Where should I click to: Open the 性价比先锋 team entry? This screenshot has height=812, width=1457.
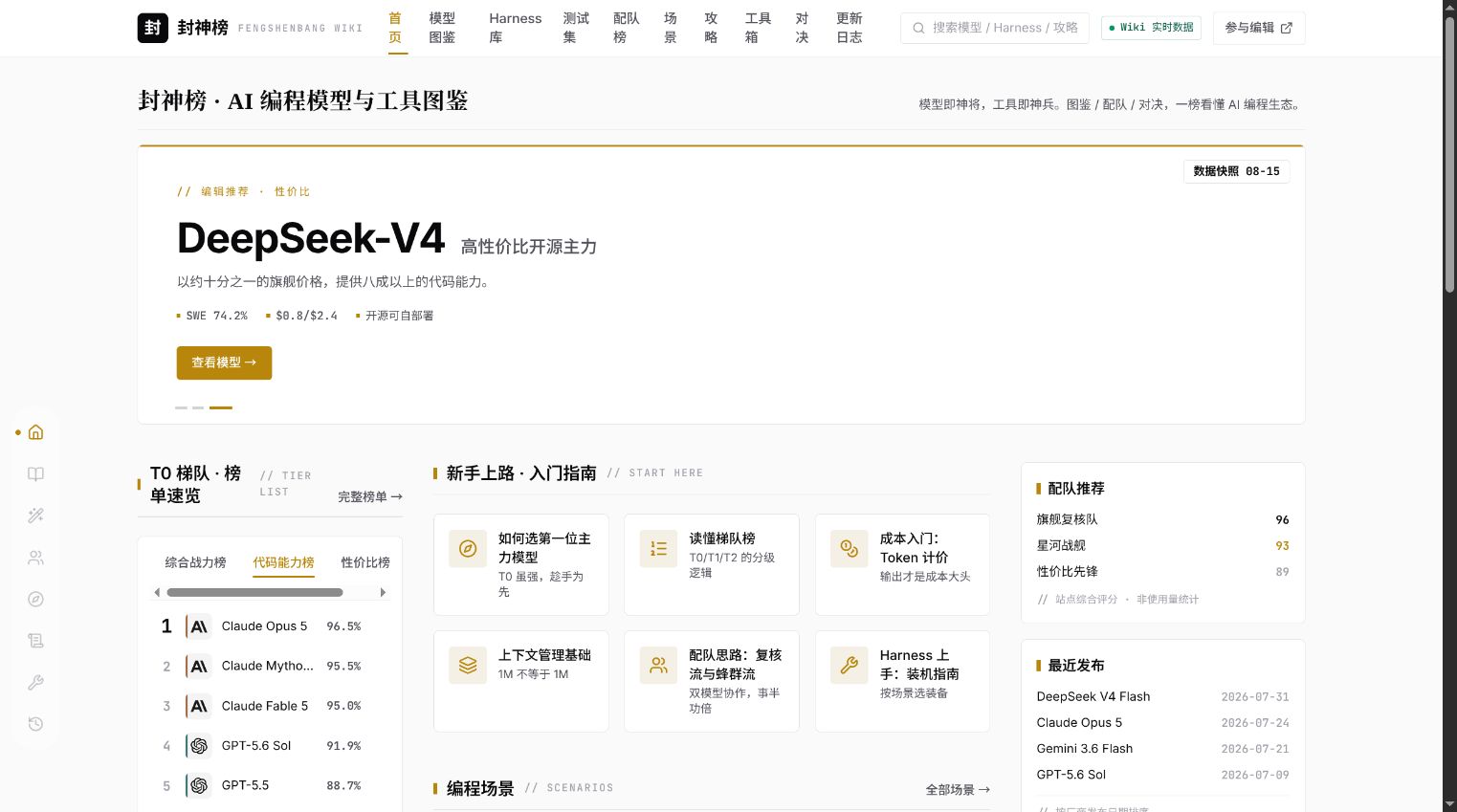tap(1162, 571)
